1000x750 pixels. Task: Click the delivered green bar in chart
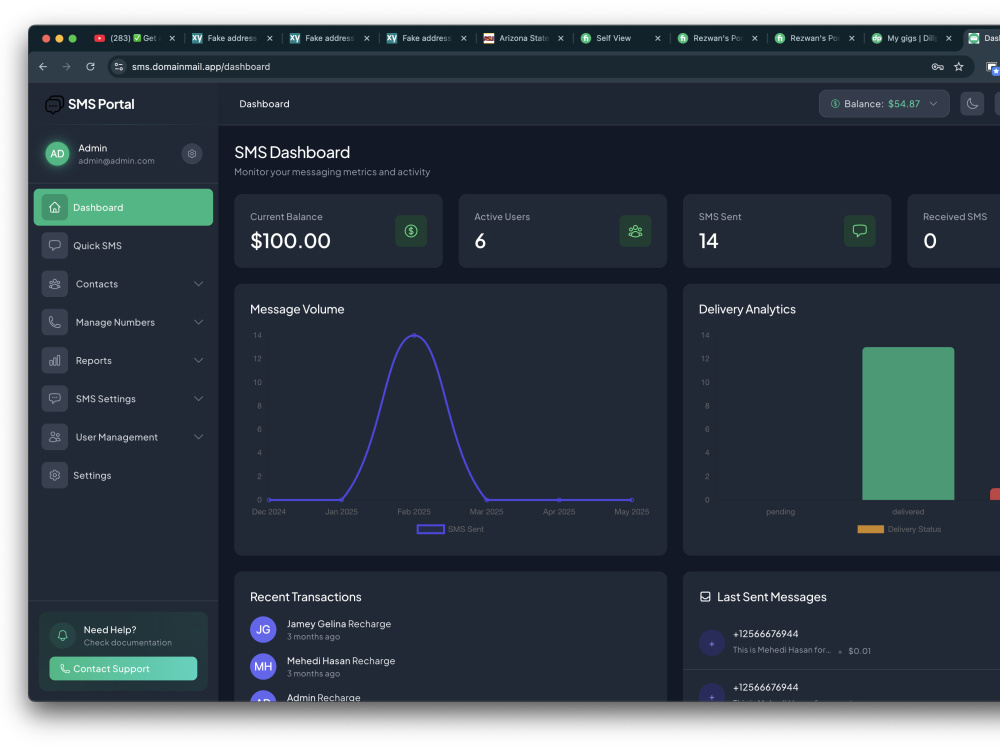pyautogui.click(x=908, y=423)
